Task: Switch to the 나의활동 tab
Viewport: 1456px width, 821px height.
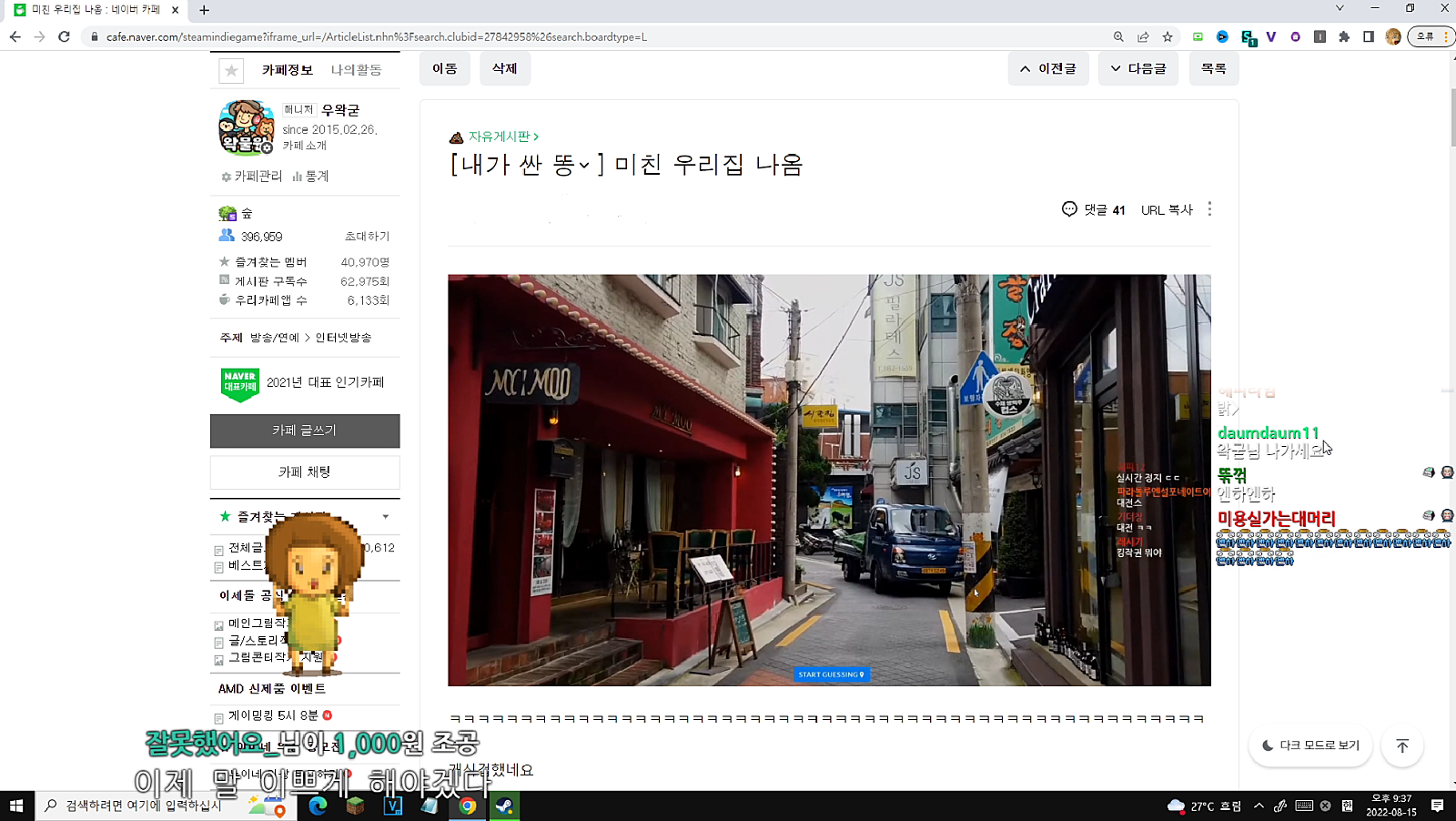Action: pos(356,70)
